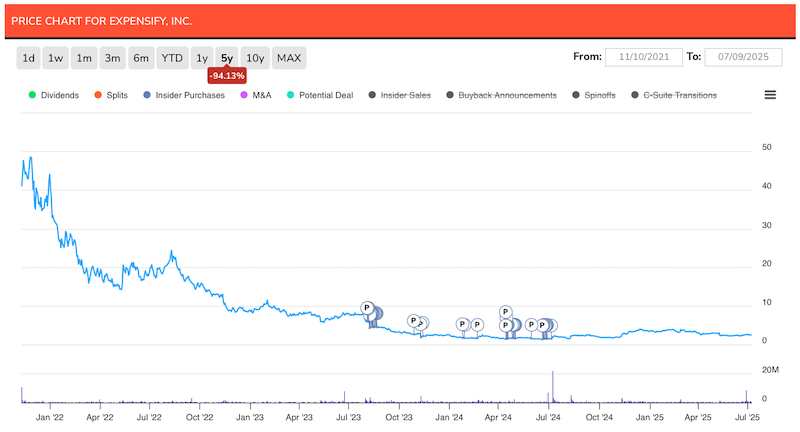This screenshot has width=800, height=432.
Task: Click the Jan '25 axis label
Action: coord(649,417)
